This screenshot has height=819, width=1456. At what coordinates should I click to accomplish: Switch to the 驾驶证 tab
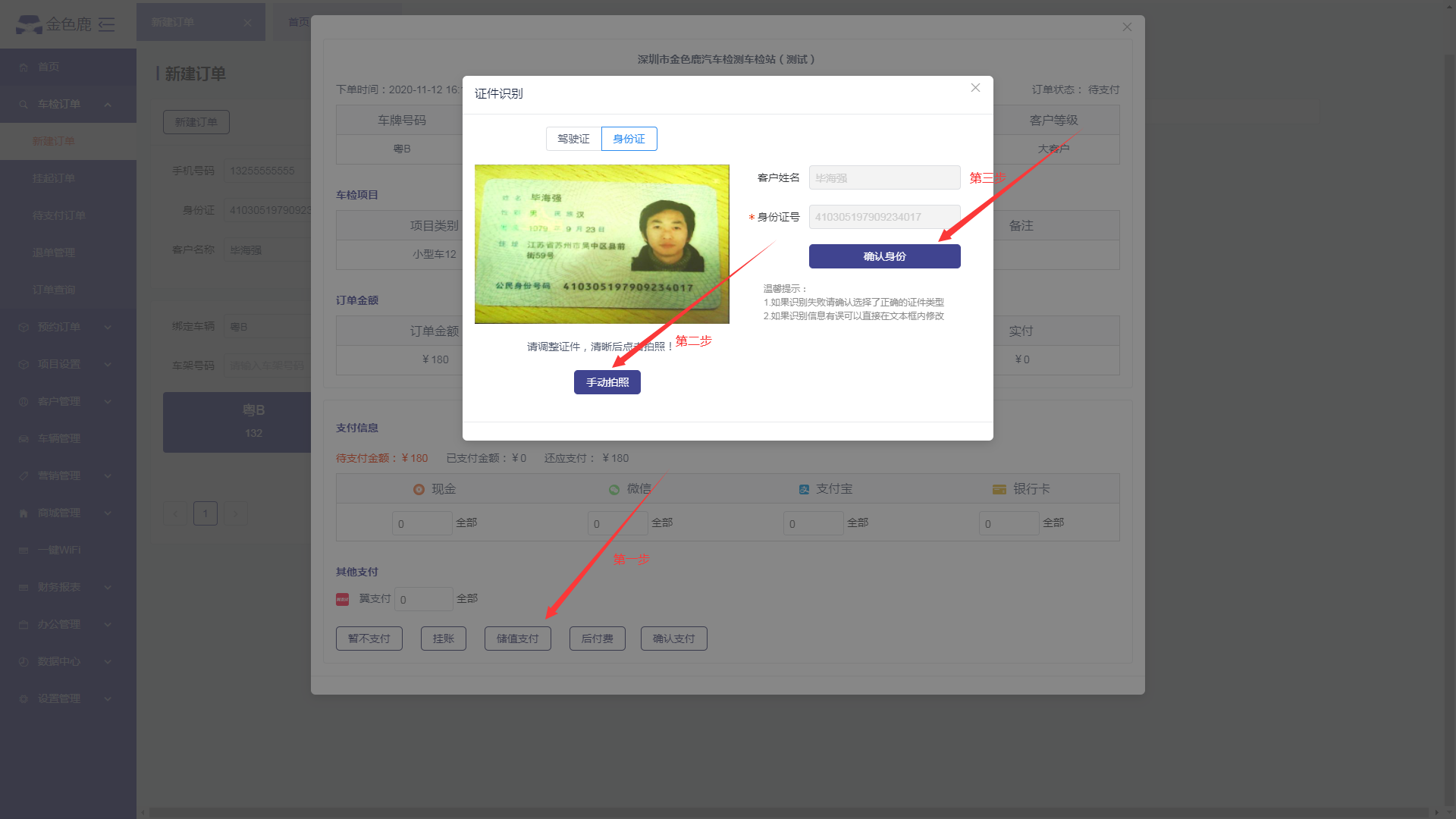(x=573, y=139)
